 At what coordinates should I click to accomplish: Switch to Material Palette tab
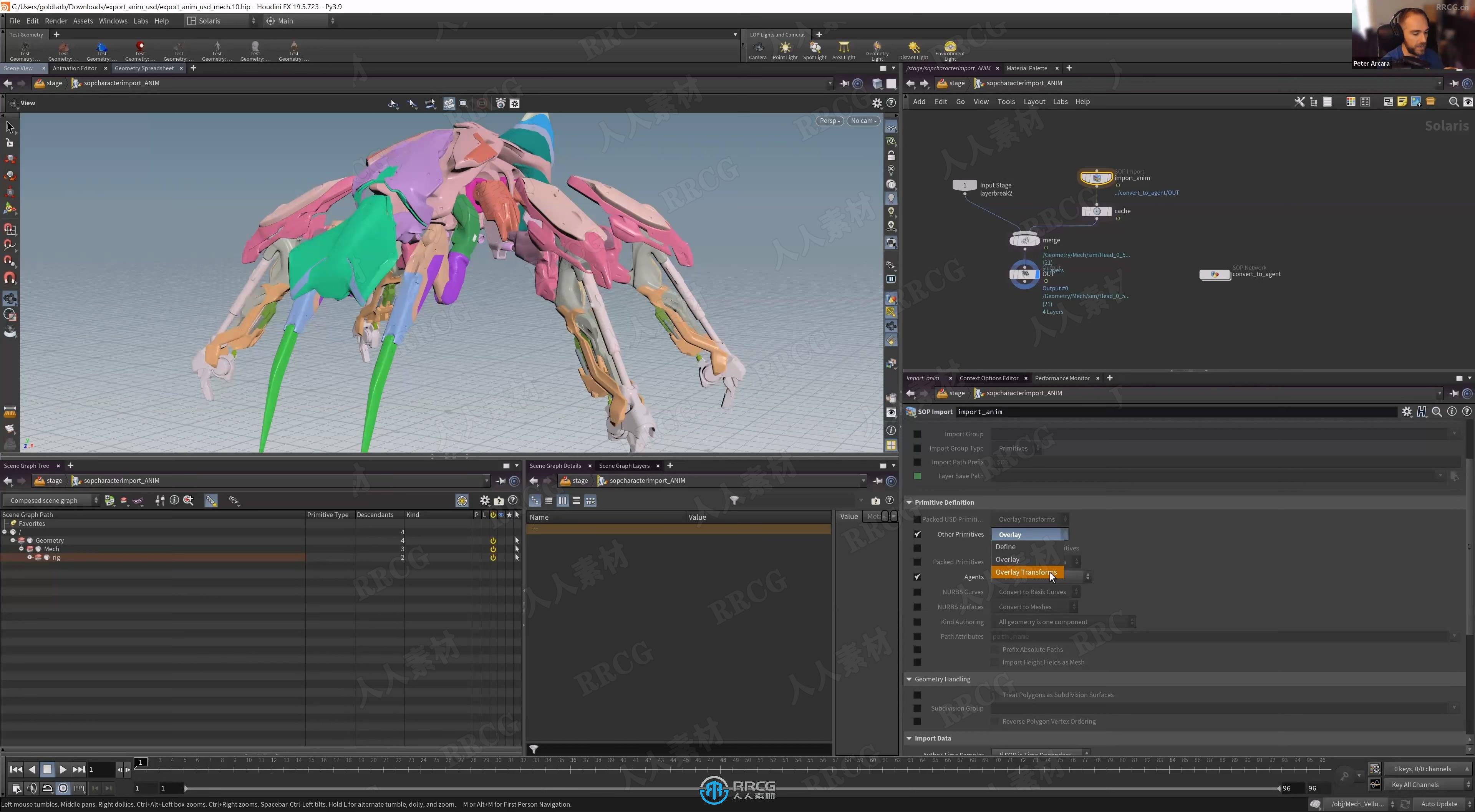[1027, 68]
